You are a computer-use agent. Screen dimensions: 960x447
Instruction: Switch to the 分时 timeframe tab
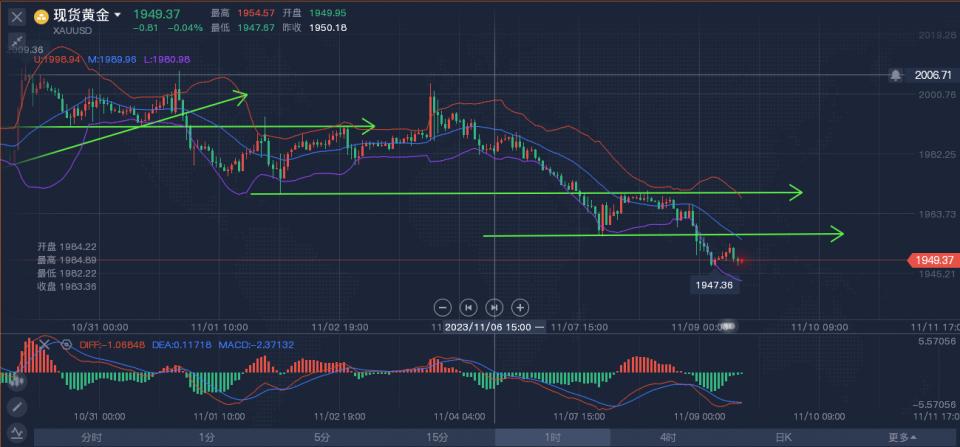(92, 437)
